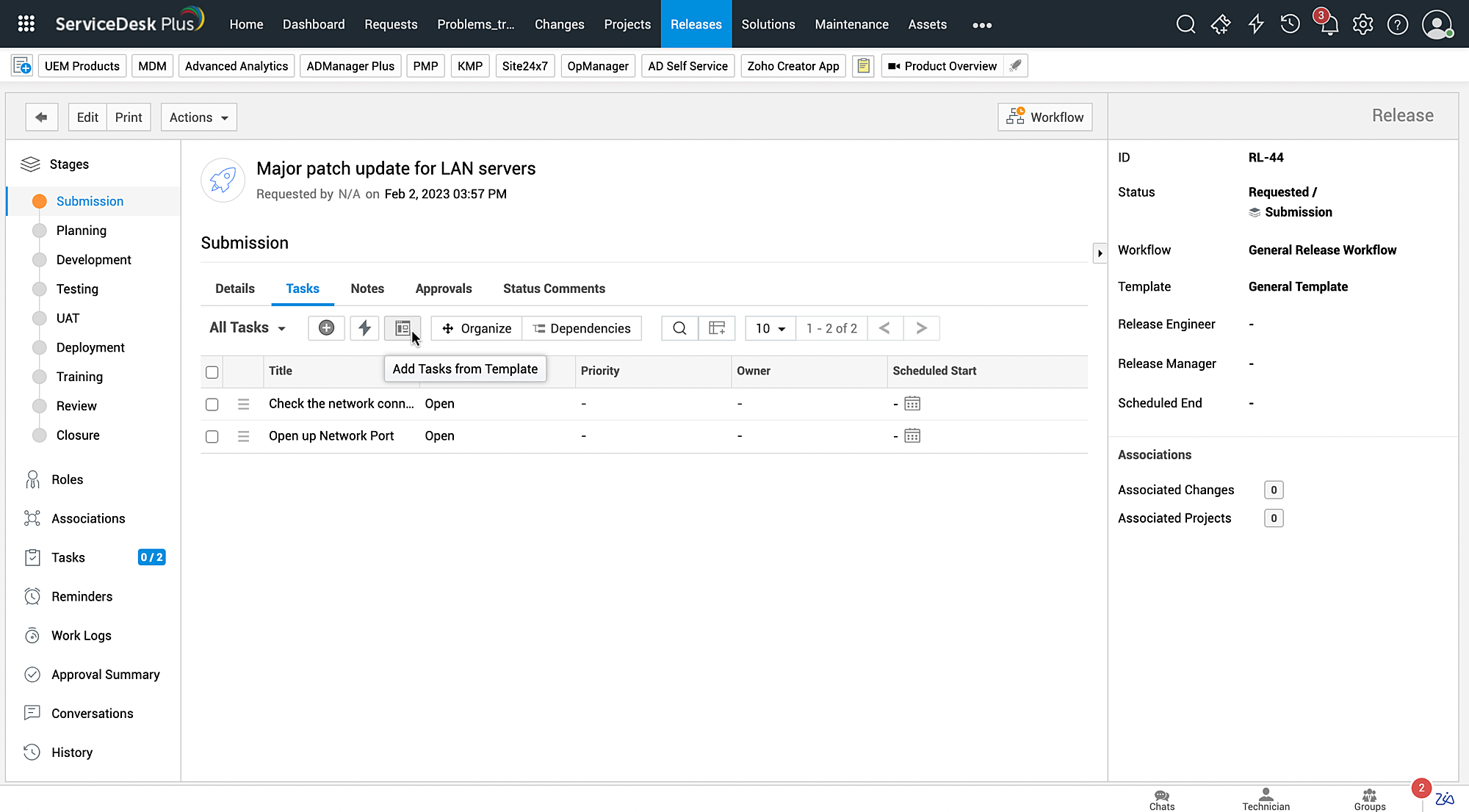
Task: Open the Product Overview link
Action: (x=943, y=66)
